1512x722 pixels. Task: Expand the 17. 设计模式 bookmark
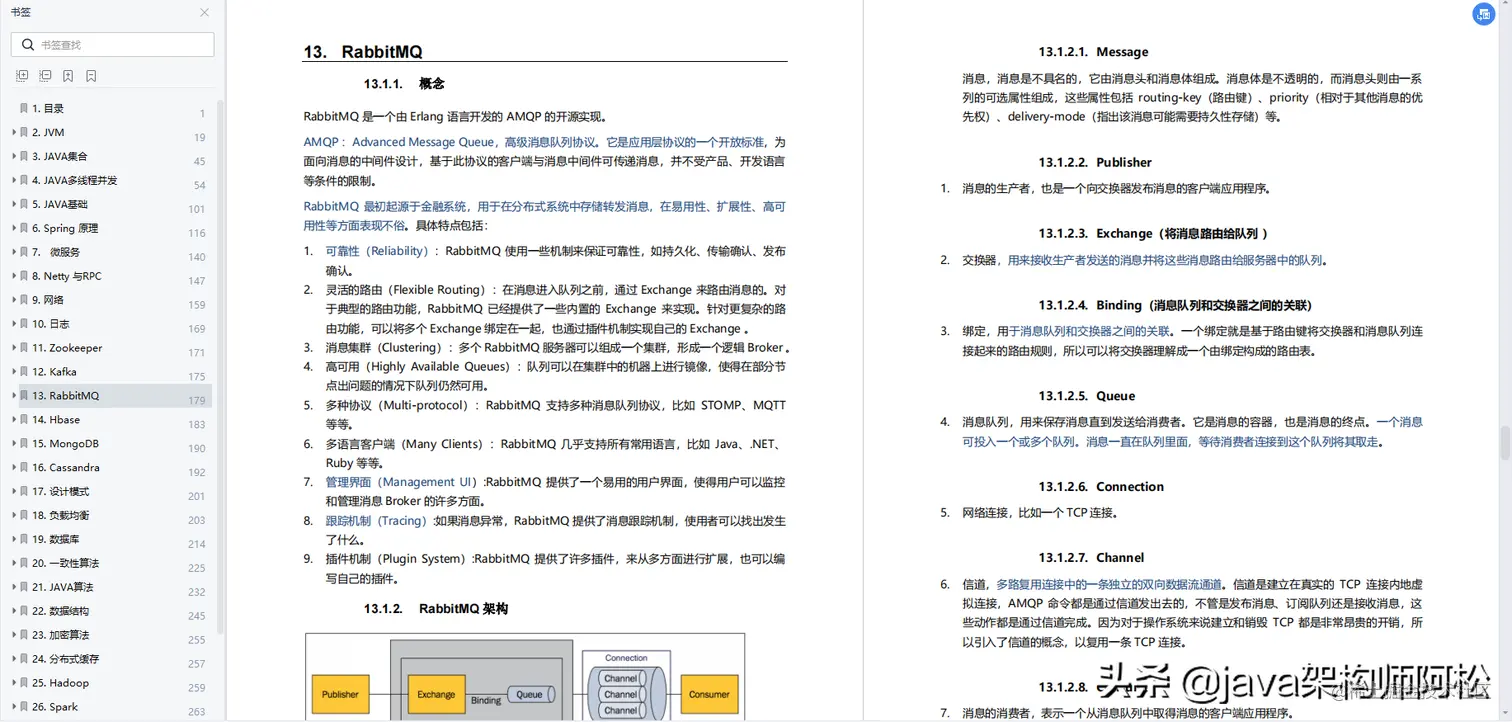click(13, 492)
